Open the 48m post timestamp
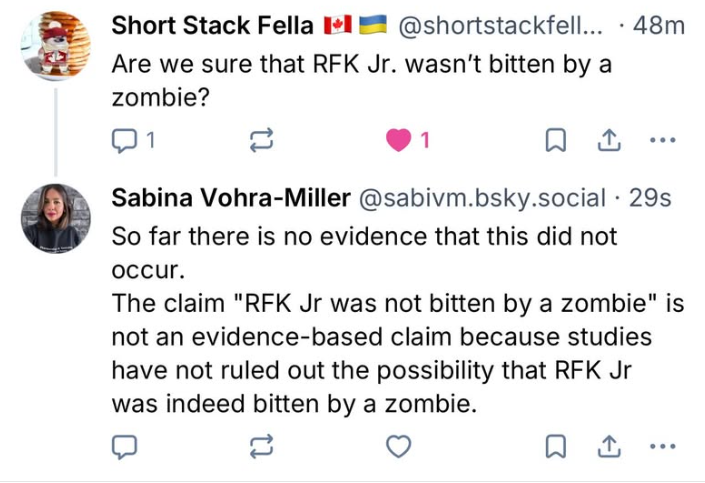The image size is (705, 483). (660, 26)
